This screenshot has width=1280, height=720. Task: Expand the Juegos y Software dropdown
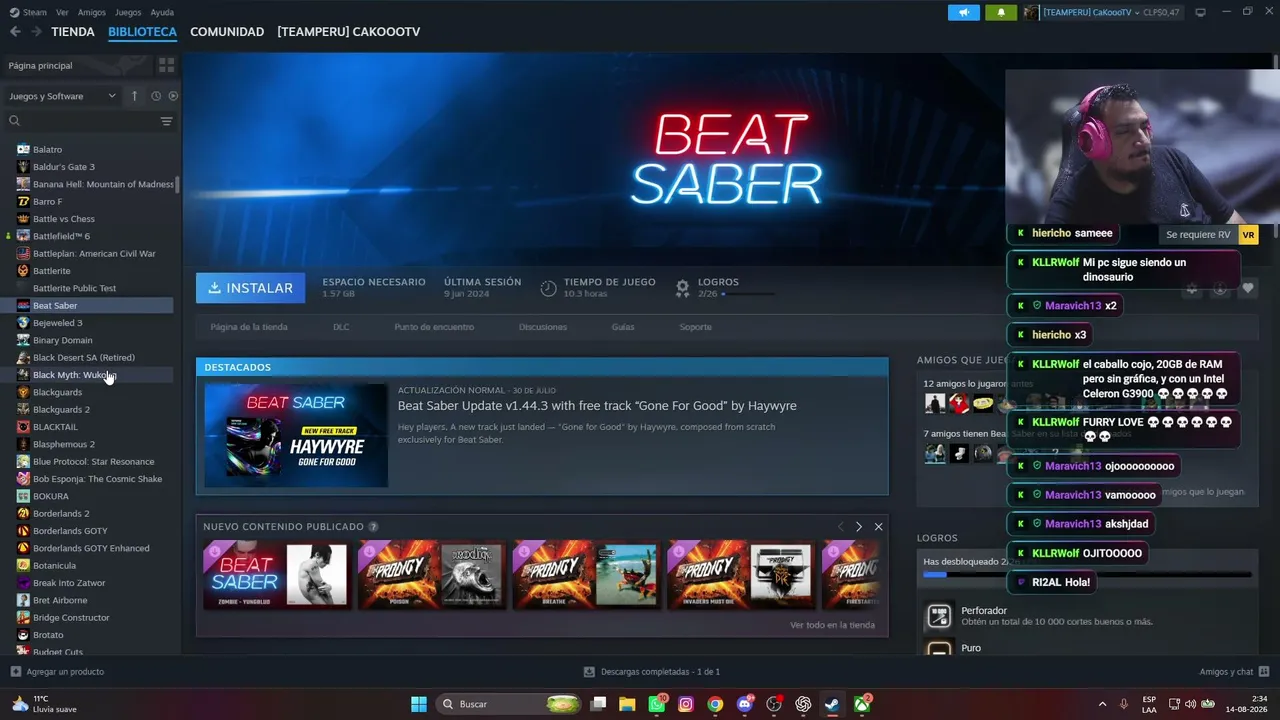coord(62,96)
